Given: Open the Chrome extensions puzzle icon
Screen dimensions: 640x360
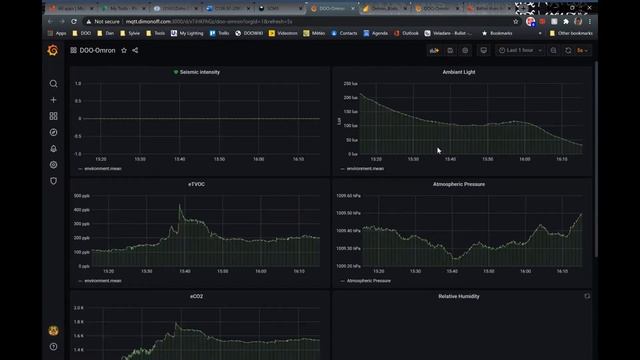Looking at the screenshot, I should 566,21.
